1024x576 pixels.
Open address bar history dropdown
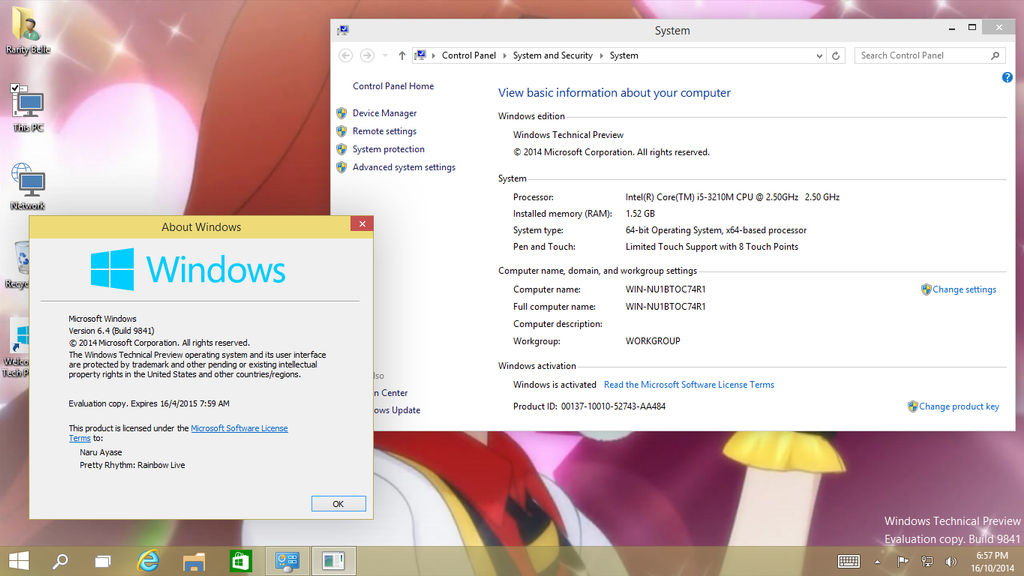[x=819, y=56]
